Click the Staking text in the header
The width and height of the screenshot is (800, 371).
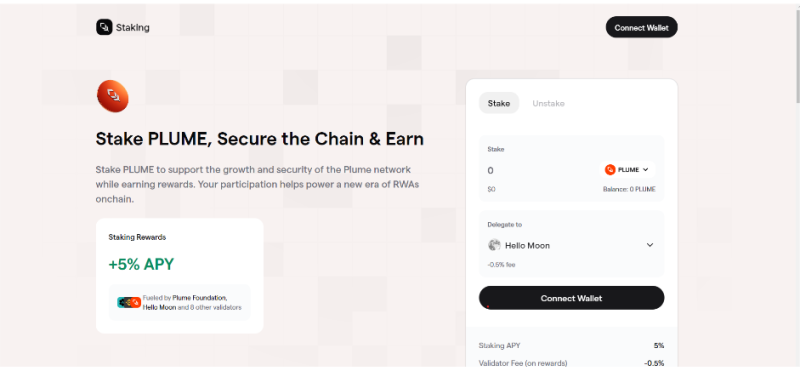(x=133, y=28)
